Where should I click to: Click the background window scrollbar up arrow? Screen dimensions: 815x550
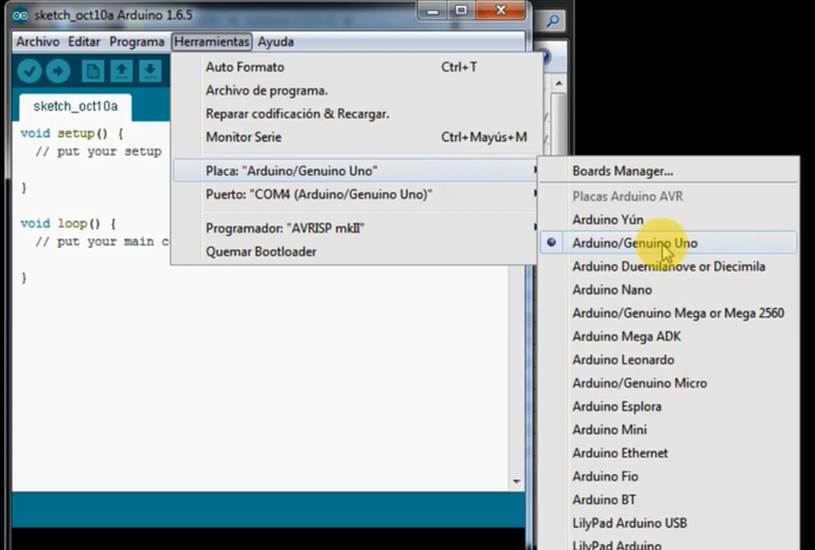559,83
